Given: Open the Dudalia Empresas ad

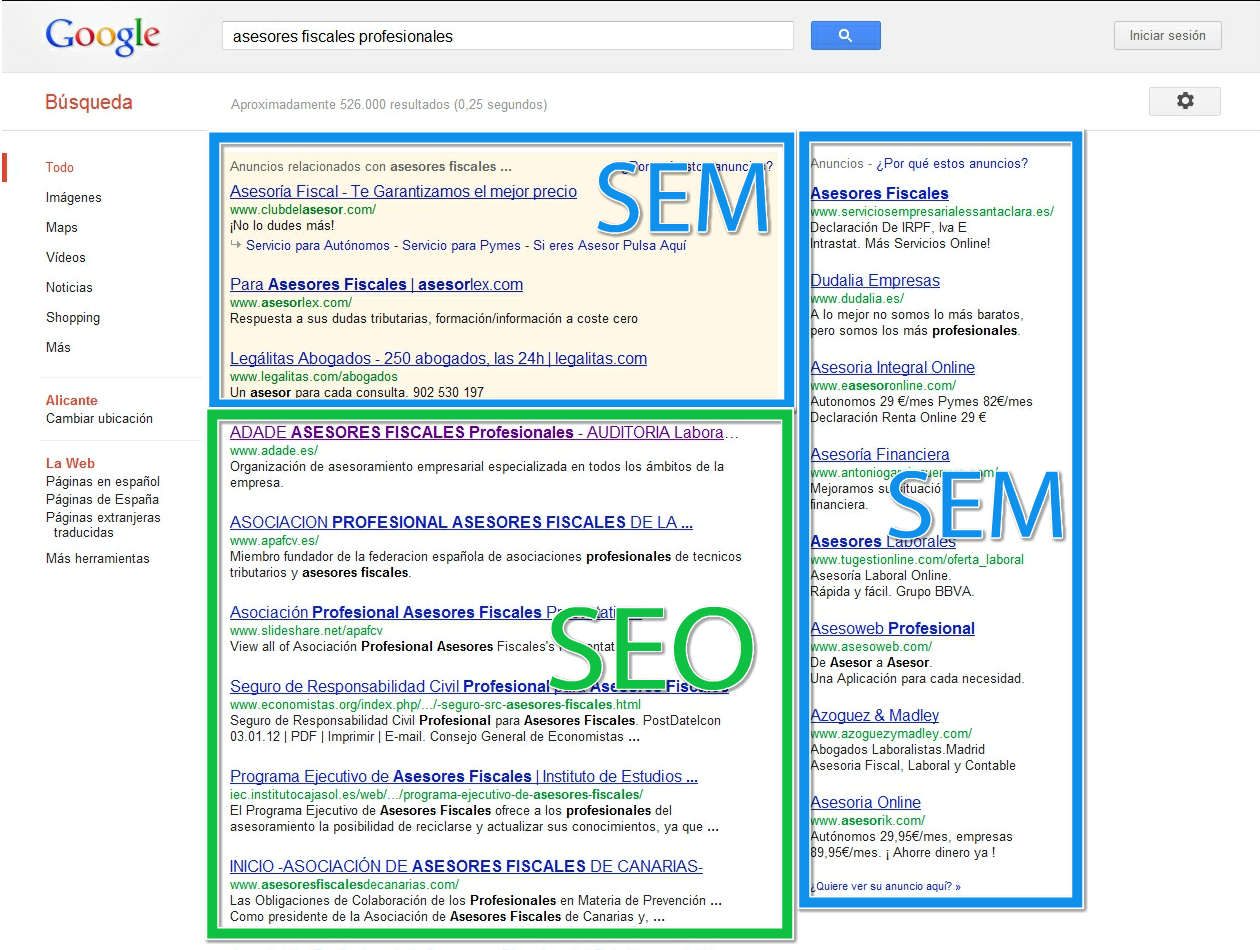Looking at the screenshot, I should (875, 280).
